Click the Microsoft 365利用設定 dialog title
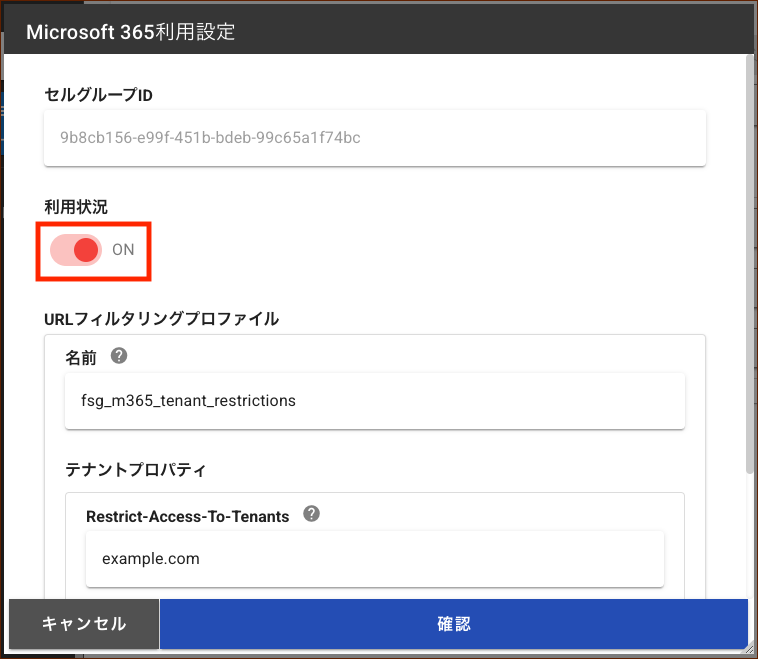The height and width of the screenshot is (659, 758). 131,32
